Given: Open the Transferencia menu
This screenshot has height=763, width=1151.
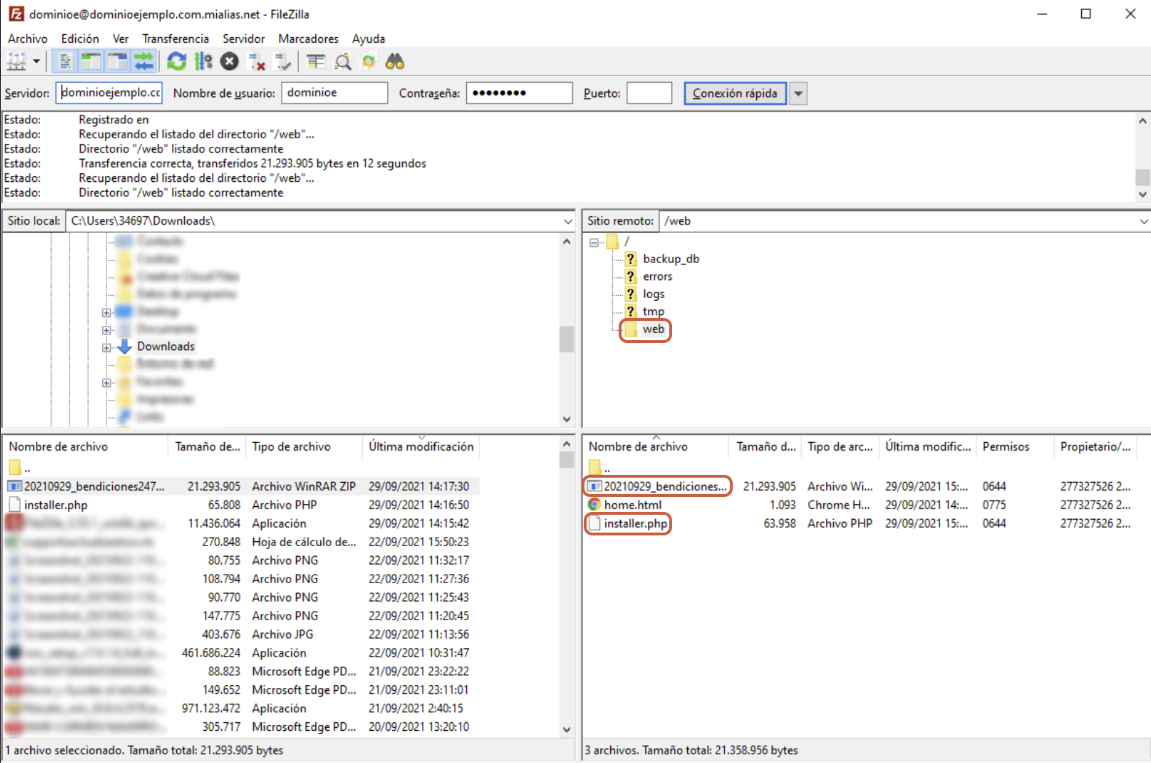Looking at the screenshot, I should pyautogui.click(x=175, y=38).
